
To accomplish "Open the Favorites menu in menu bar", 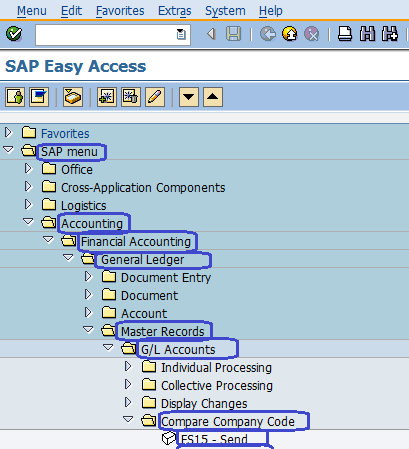I will (120, 11).
